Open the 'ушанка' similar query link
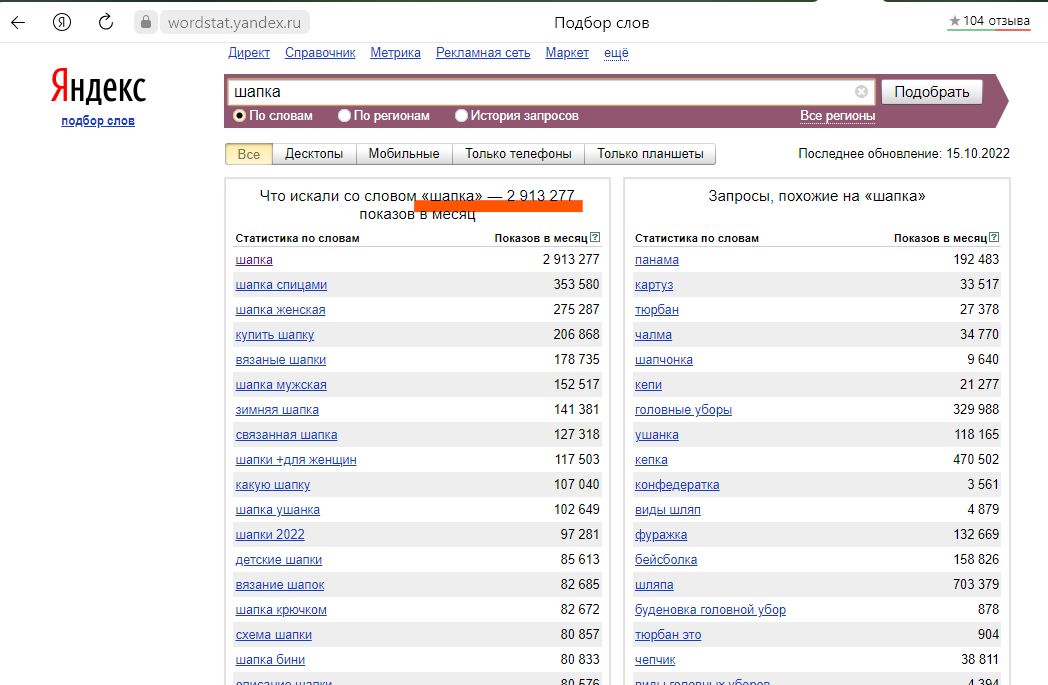 click(657, 435)
